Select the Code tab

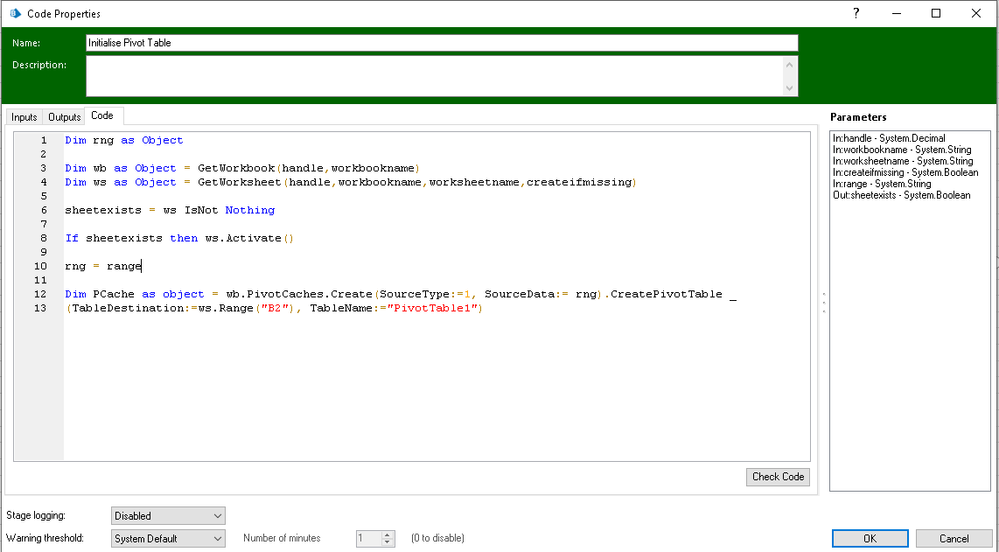point(102,116)
